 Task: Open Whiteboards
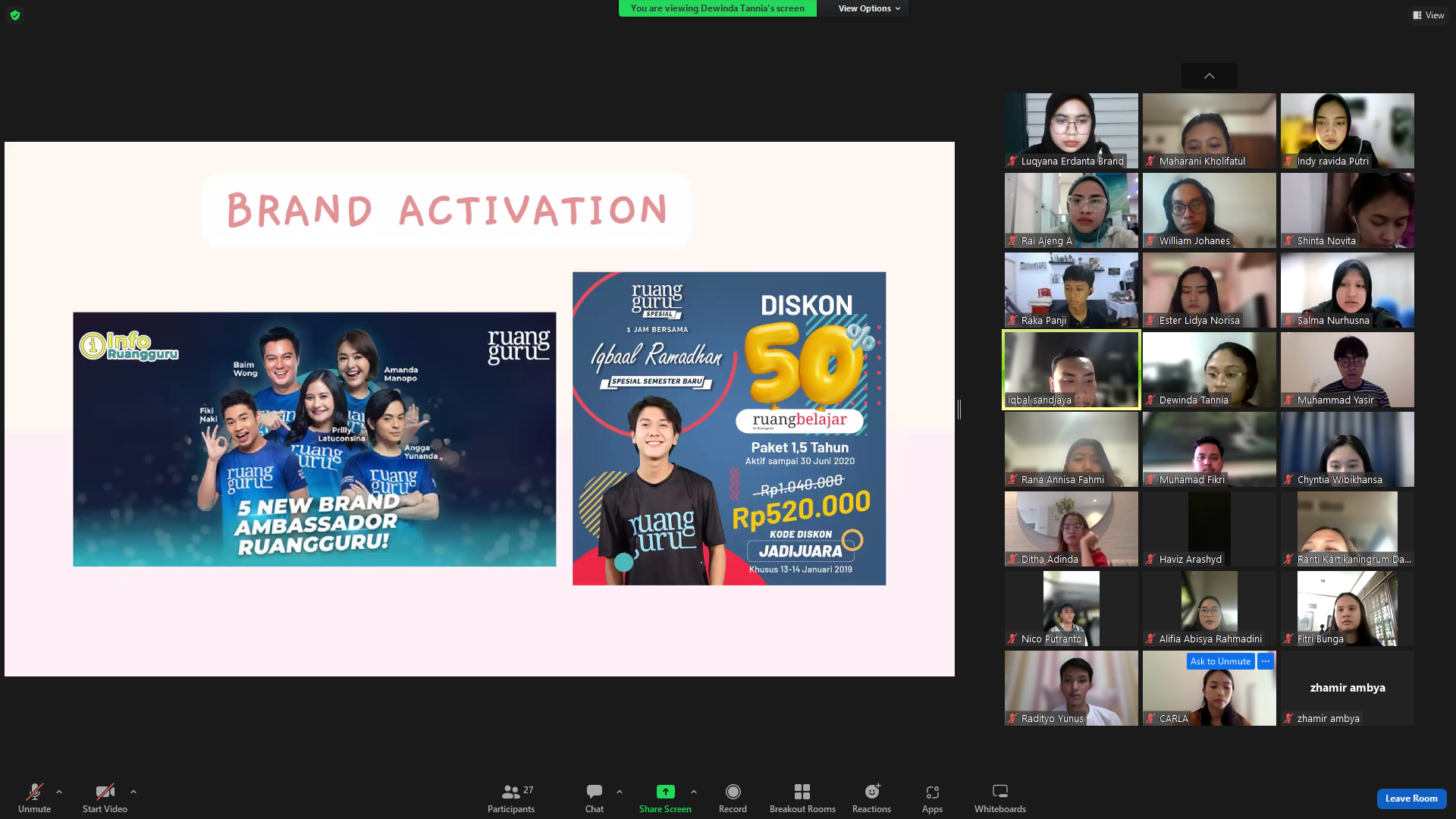1000,799
